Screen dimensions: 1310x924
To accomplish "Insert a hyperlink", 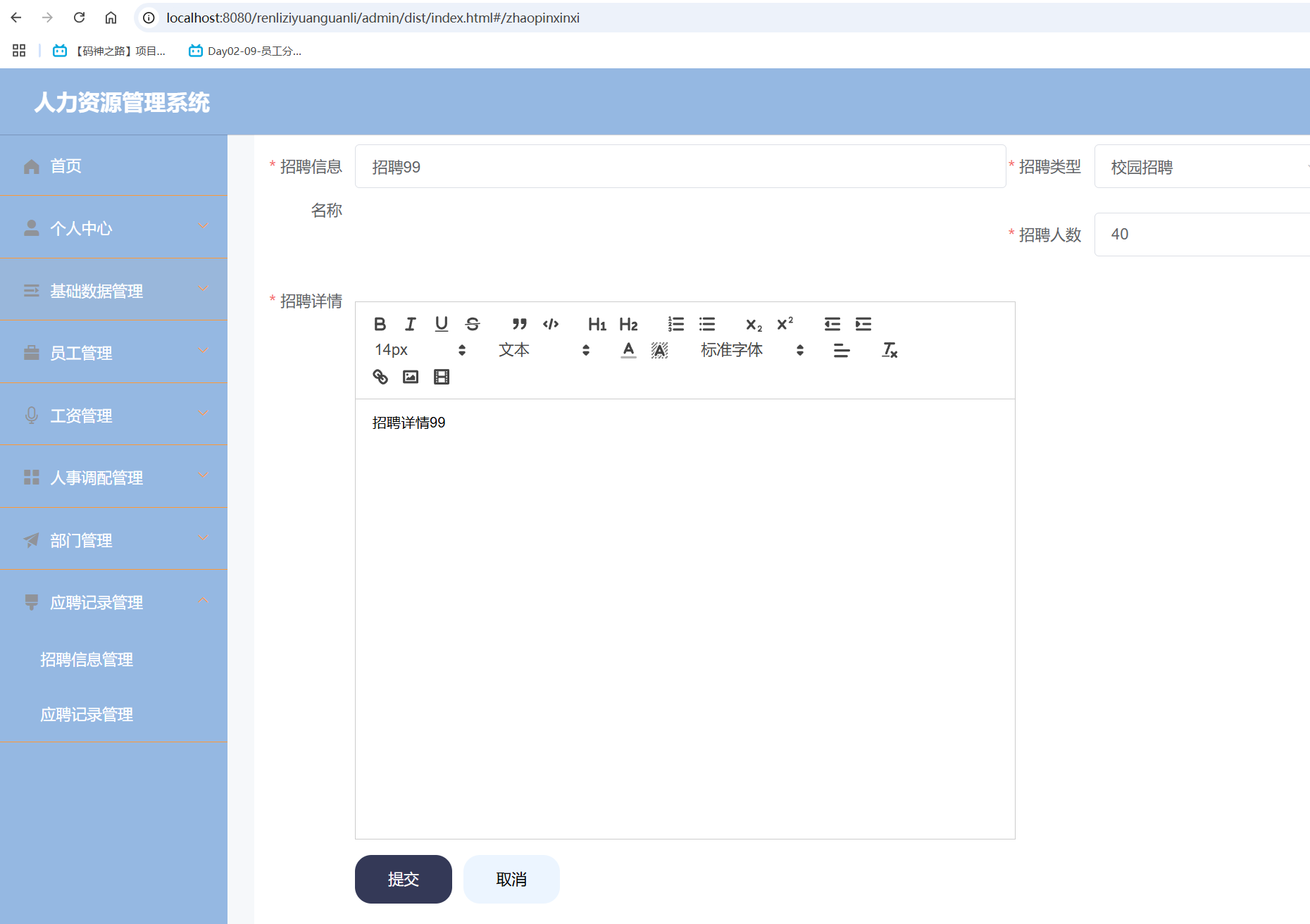I will pos(380,377).
